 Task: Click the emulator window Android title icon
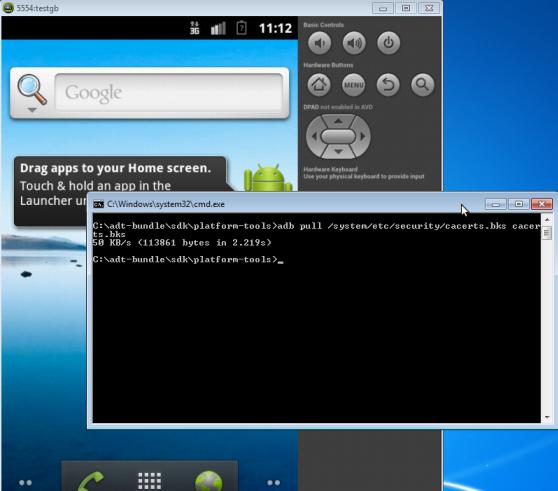tap(8, 8)
